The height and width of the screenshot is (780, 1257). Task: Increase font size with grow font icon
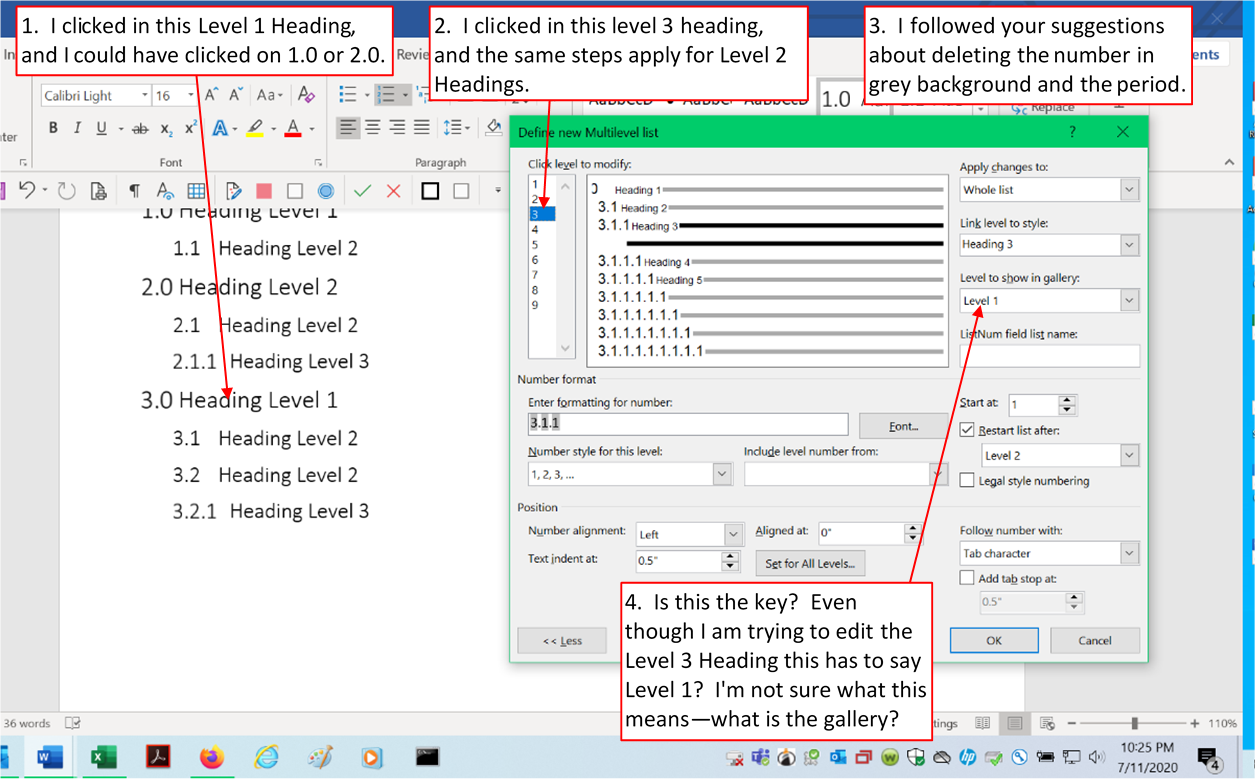click(x=212, y=95)
